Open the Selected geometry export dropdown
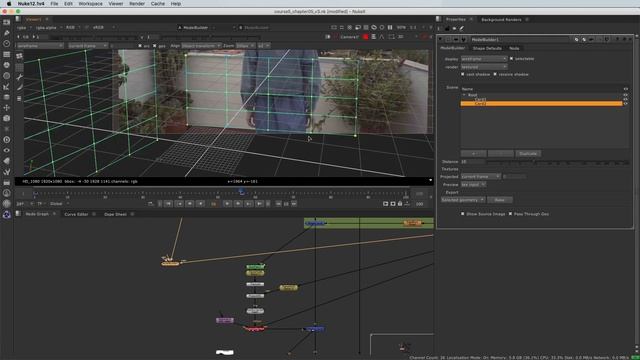This screenshot has width=640, height=360. 463,200
